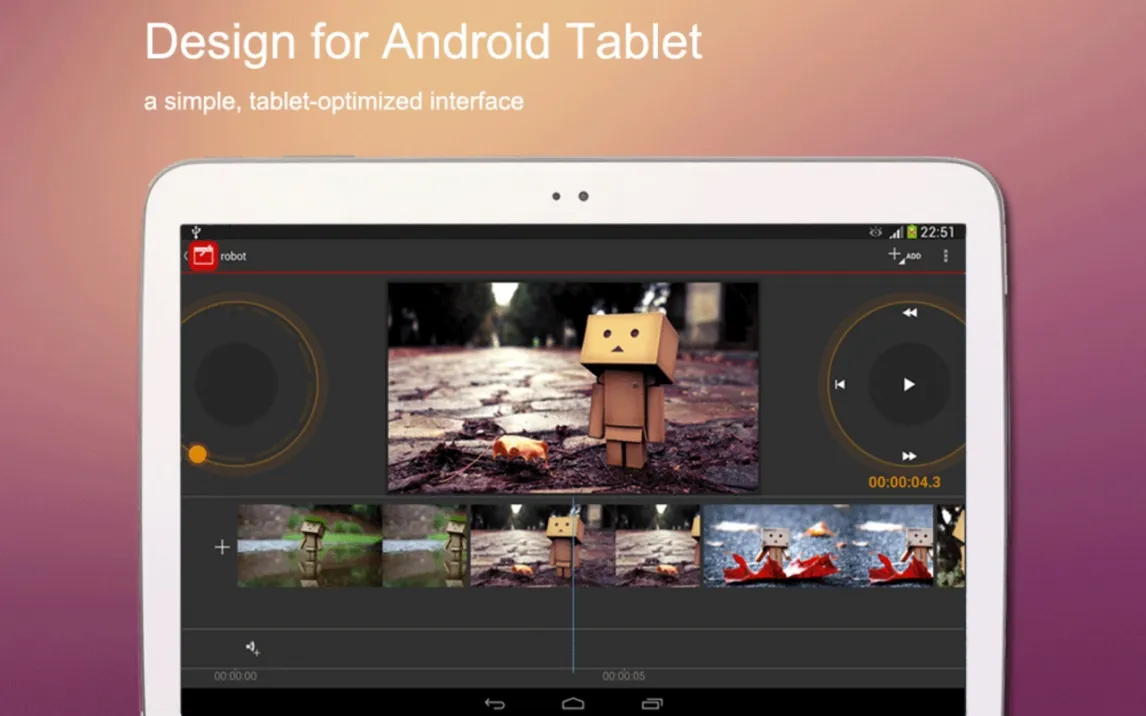
Task: Click the robot project title
Action: 233,256
